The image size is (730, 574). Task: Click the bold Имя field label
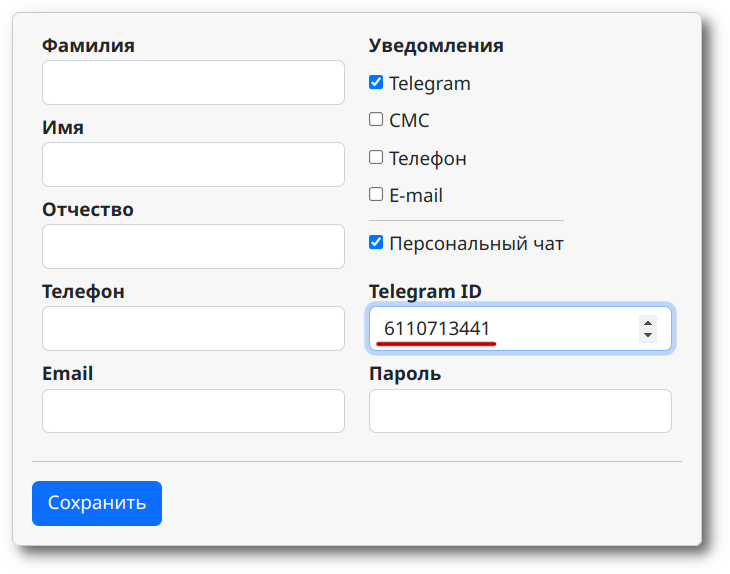point(63,127)
